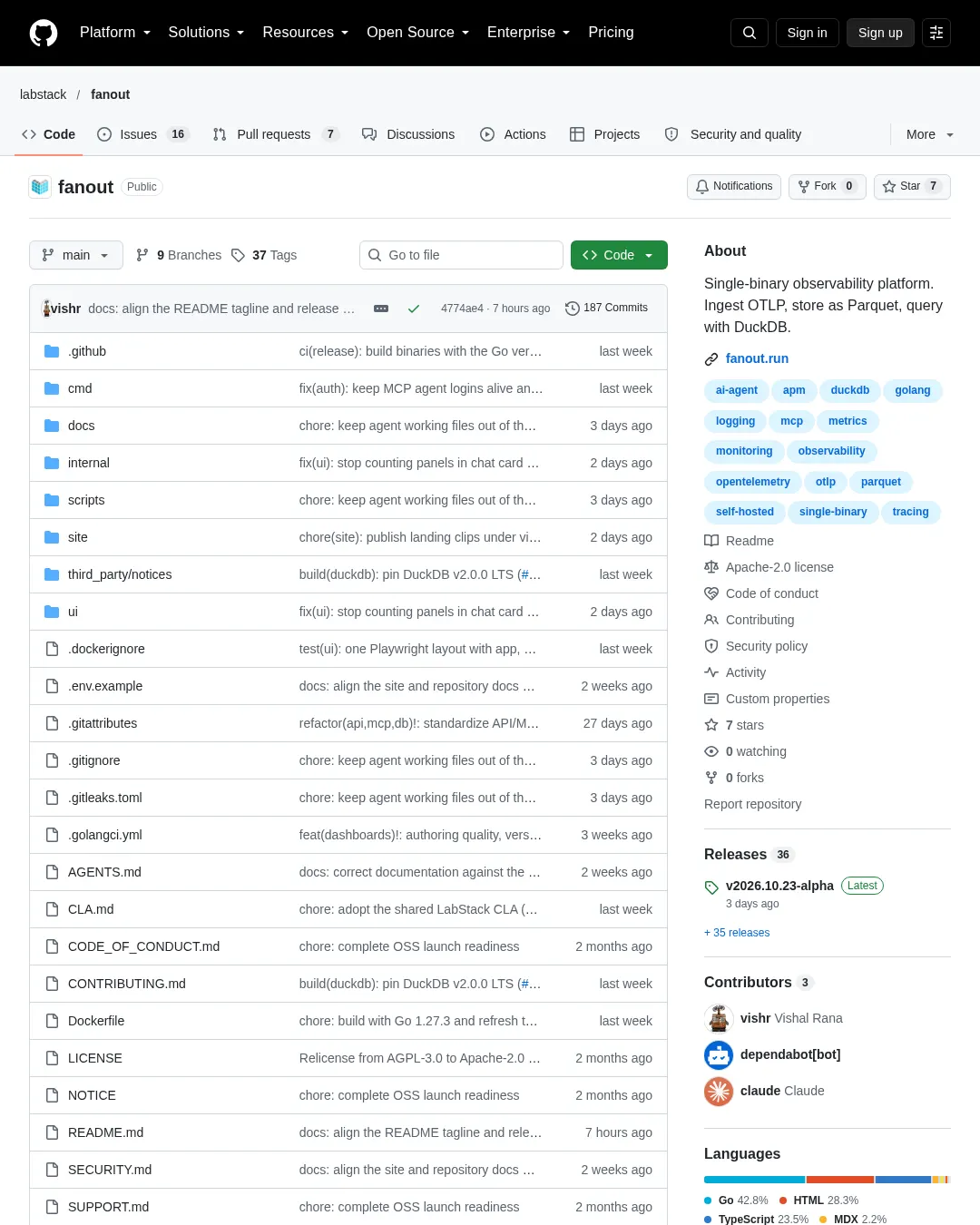Open the Report repository link
This screenshot has width=980, height=1225.
click(x=753, y=804)
